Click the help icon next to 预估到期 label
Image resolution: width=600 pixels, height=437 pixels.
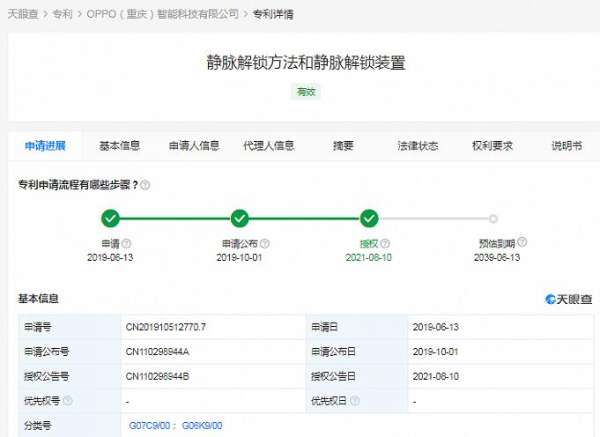click(x=522, y=242)
